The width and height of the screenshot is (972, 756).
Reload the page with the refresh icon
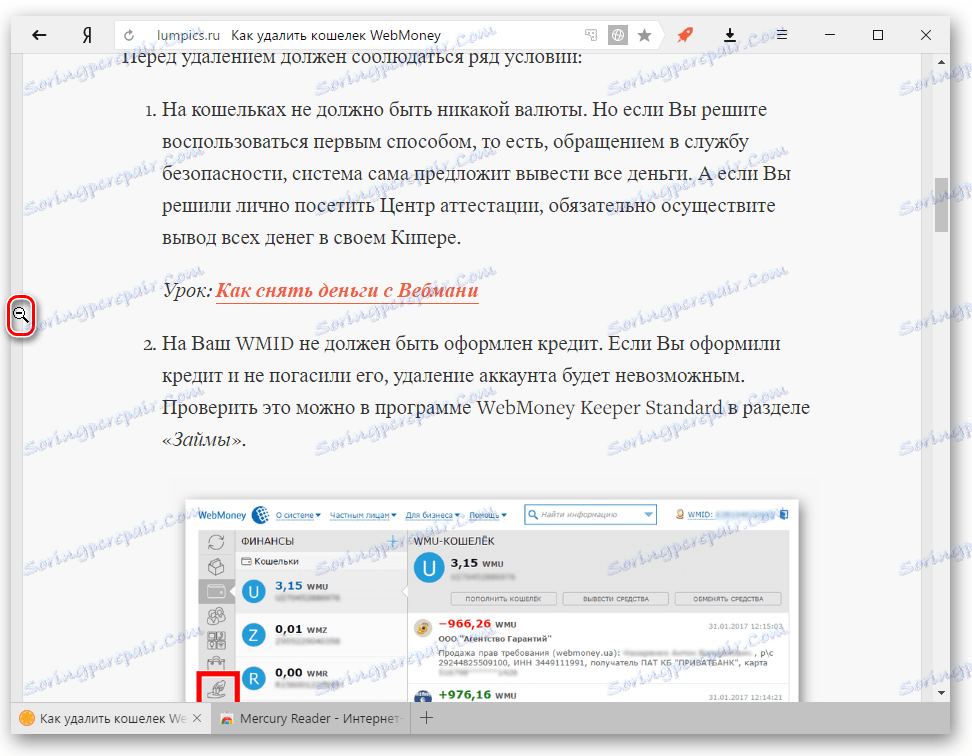(x=129, y=36)
